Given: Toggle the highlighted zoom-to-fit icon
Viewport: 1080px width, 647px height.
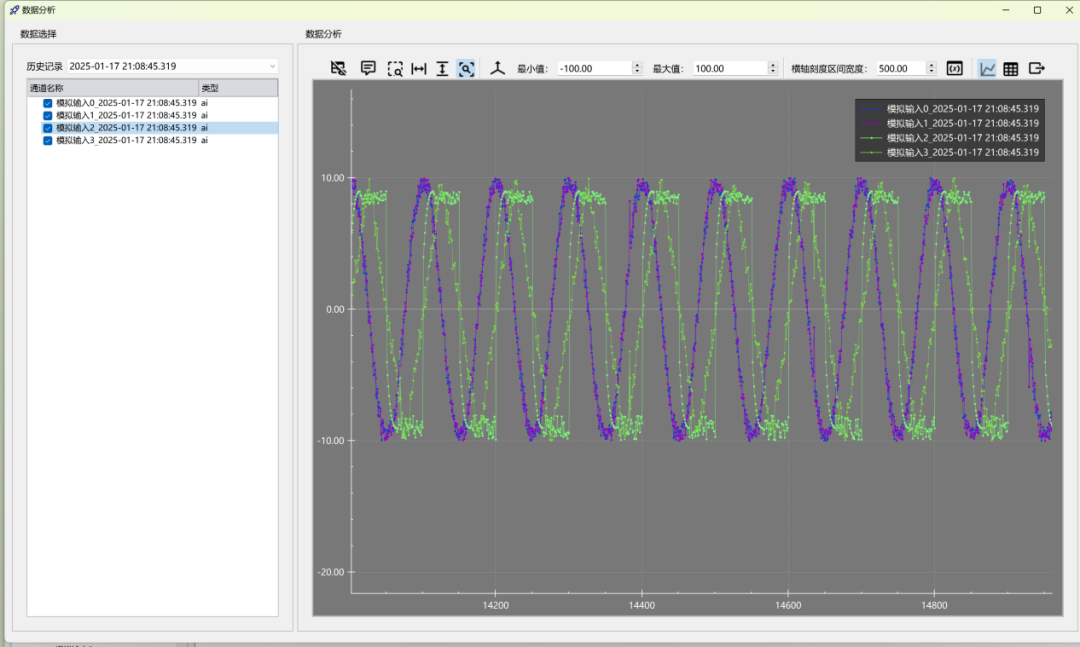Looking at the screenshot, I should coord(466,68).
